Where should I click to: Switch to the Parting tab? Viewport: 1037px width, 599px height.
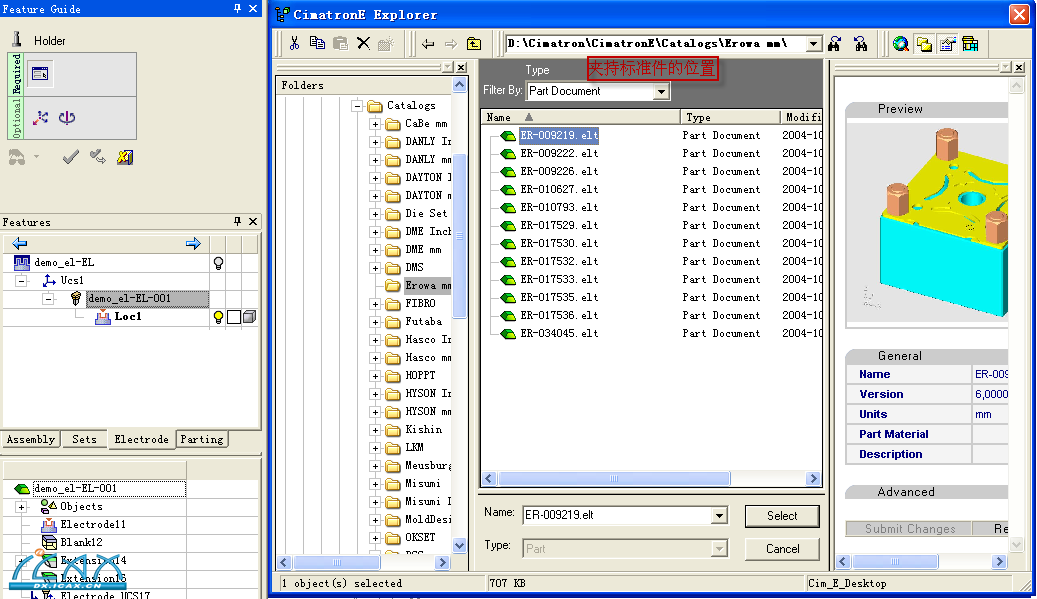click(x=202, y=439)
